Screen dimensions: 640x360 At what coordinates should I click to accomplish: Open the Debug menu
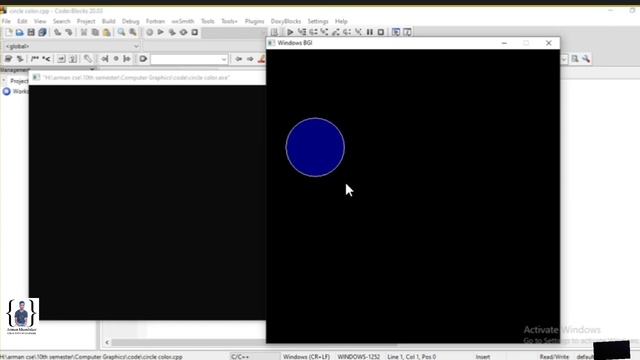click(131, 21)
